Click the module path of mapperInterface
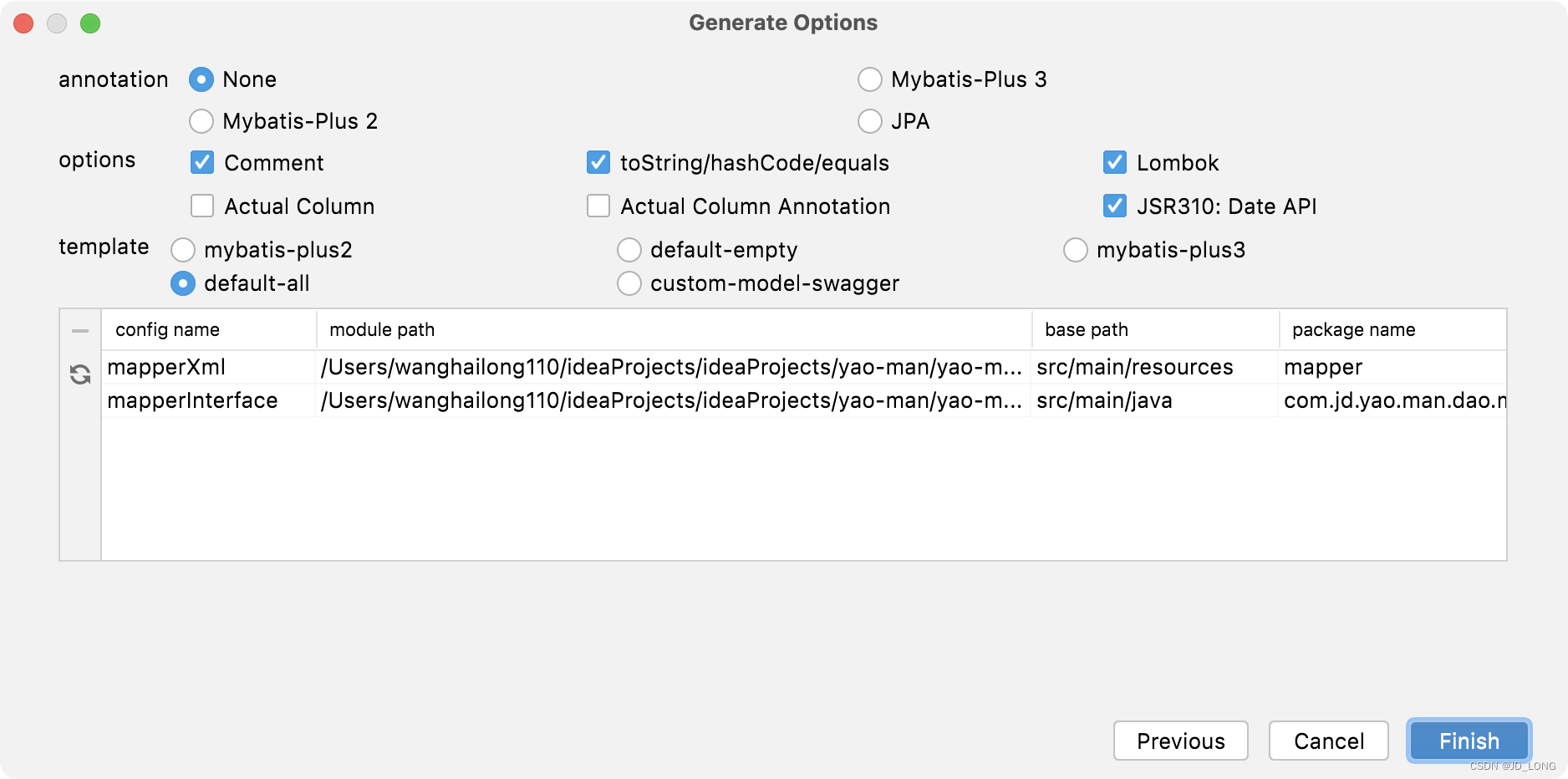 coord(672,400)
